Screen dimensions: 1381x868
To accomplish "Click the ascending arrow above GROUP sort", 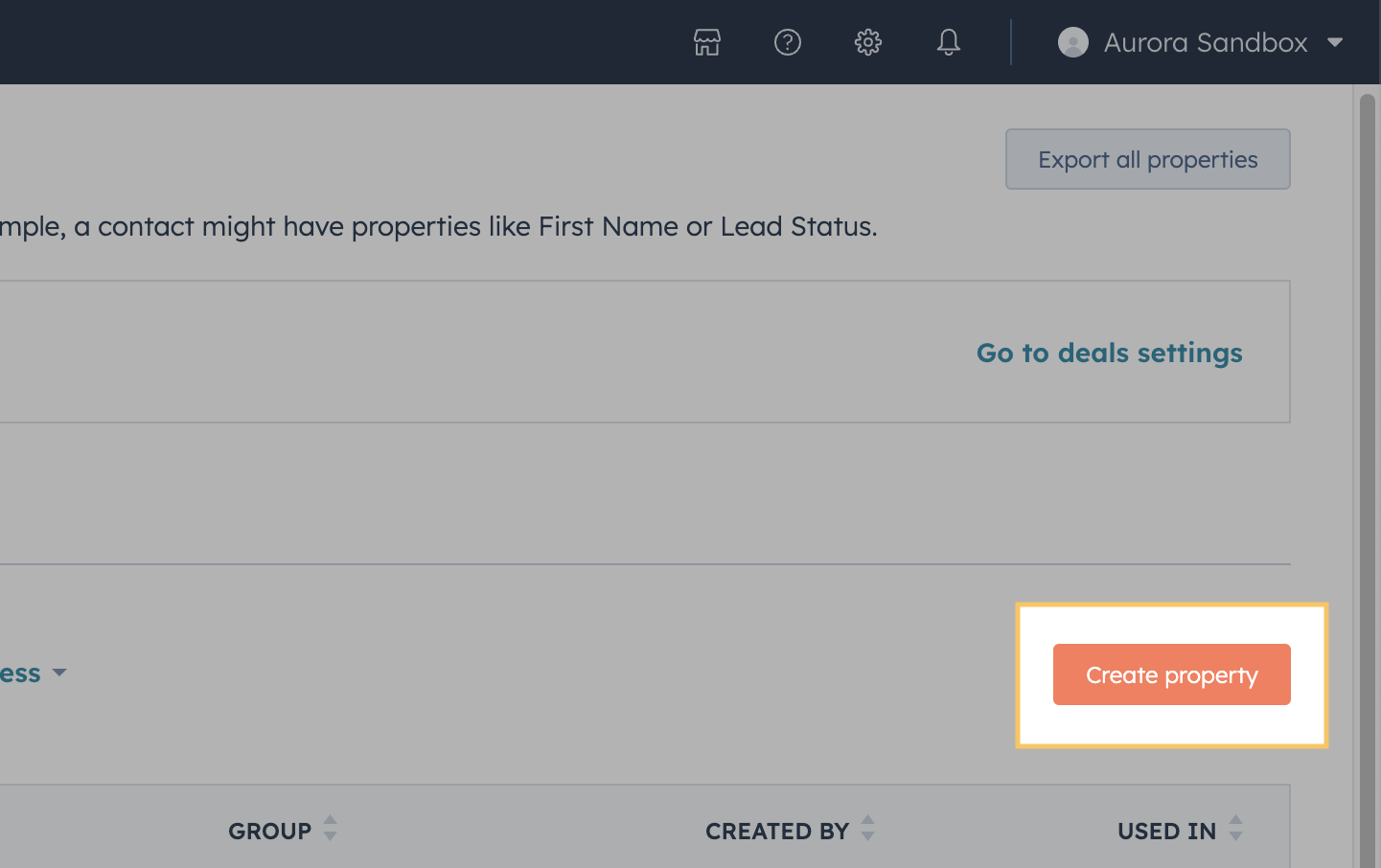I will (330, 820).
